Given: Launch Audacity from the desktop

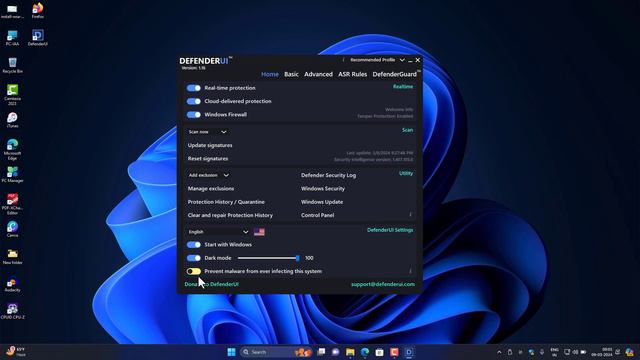Looking at the screenshot, I should 12,284.
